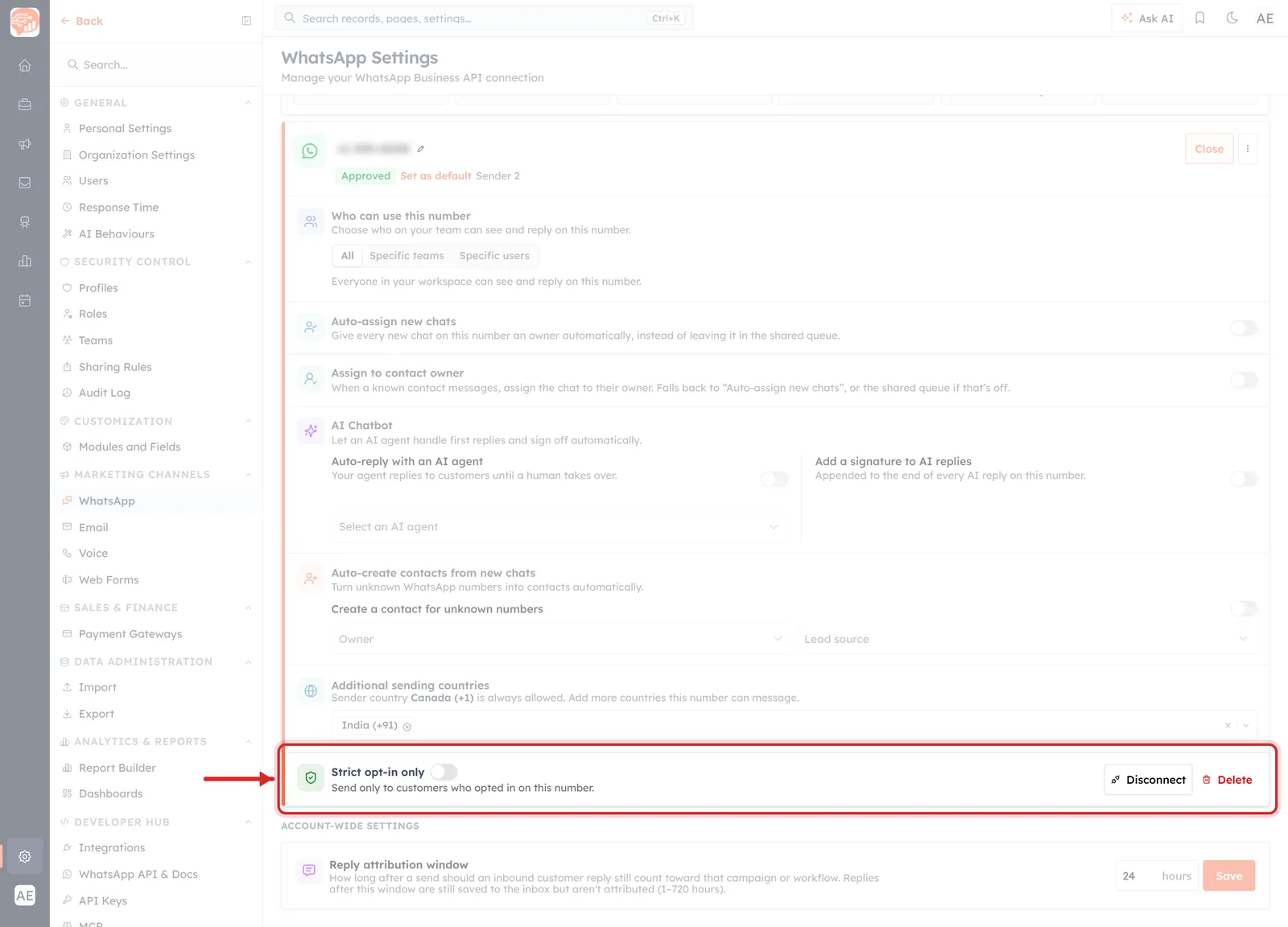
Task: Open the Select an AI agent dropdown
Action: (559, 527)
